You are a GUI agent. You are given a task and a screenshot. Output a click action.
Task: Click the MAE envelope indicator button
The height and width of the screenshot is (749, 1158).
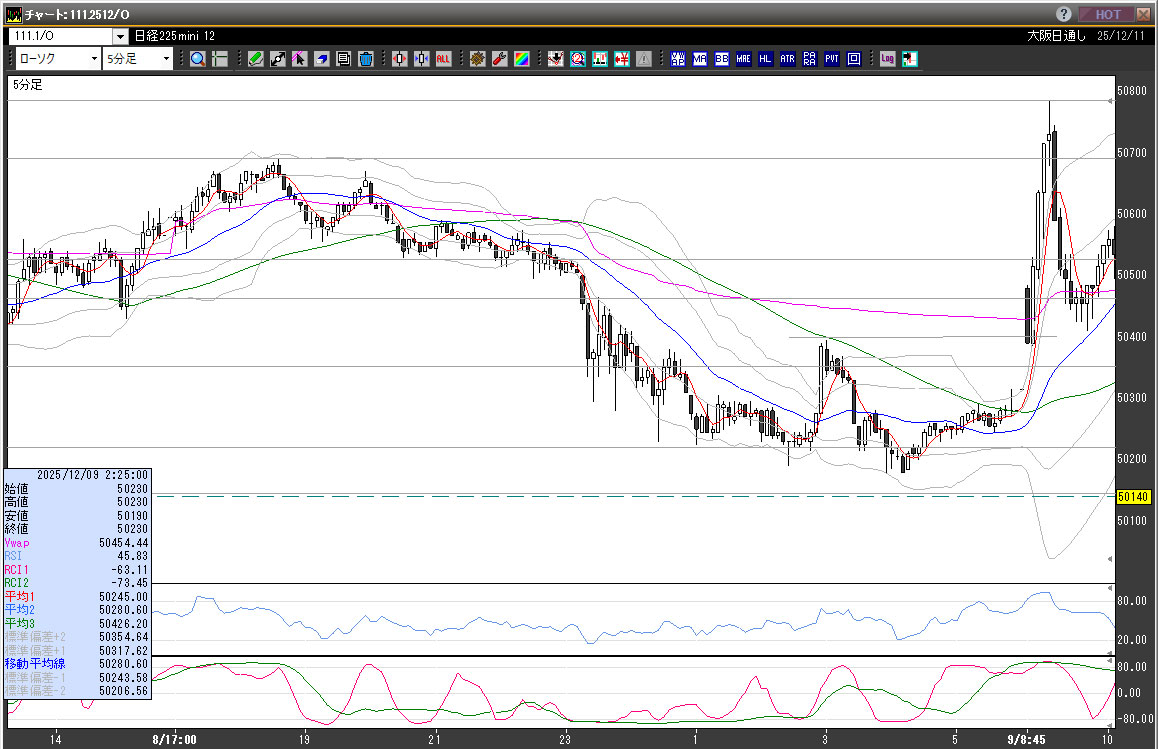click(x=743, y=59)
